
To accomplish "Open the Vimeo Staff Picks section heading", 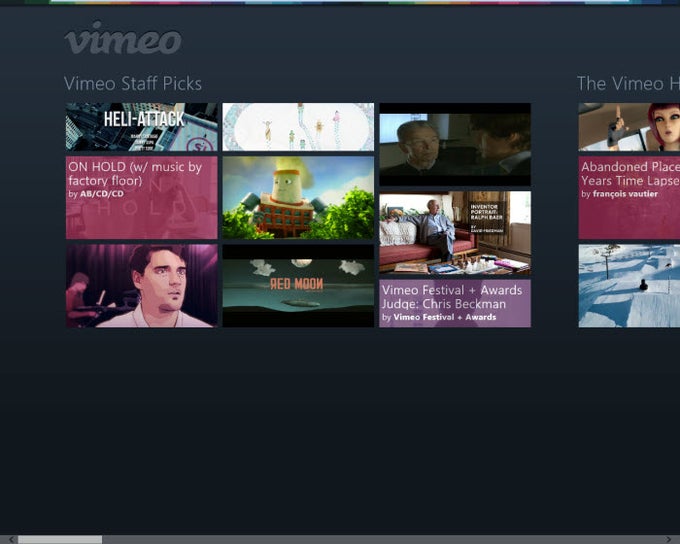I will [133, 84].
